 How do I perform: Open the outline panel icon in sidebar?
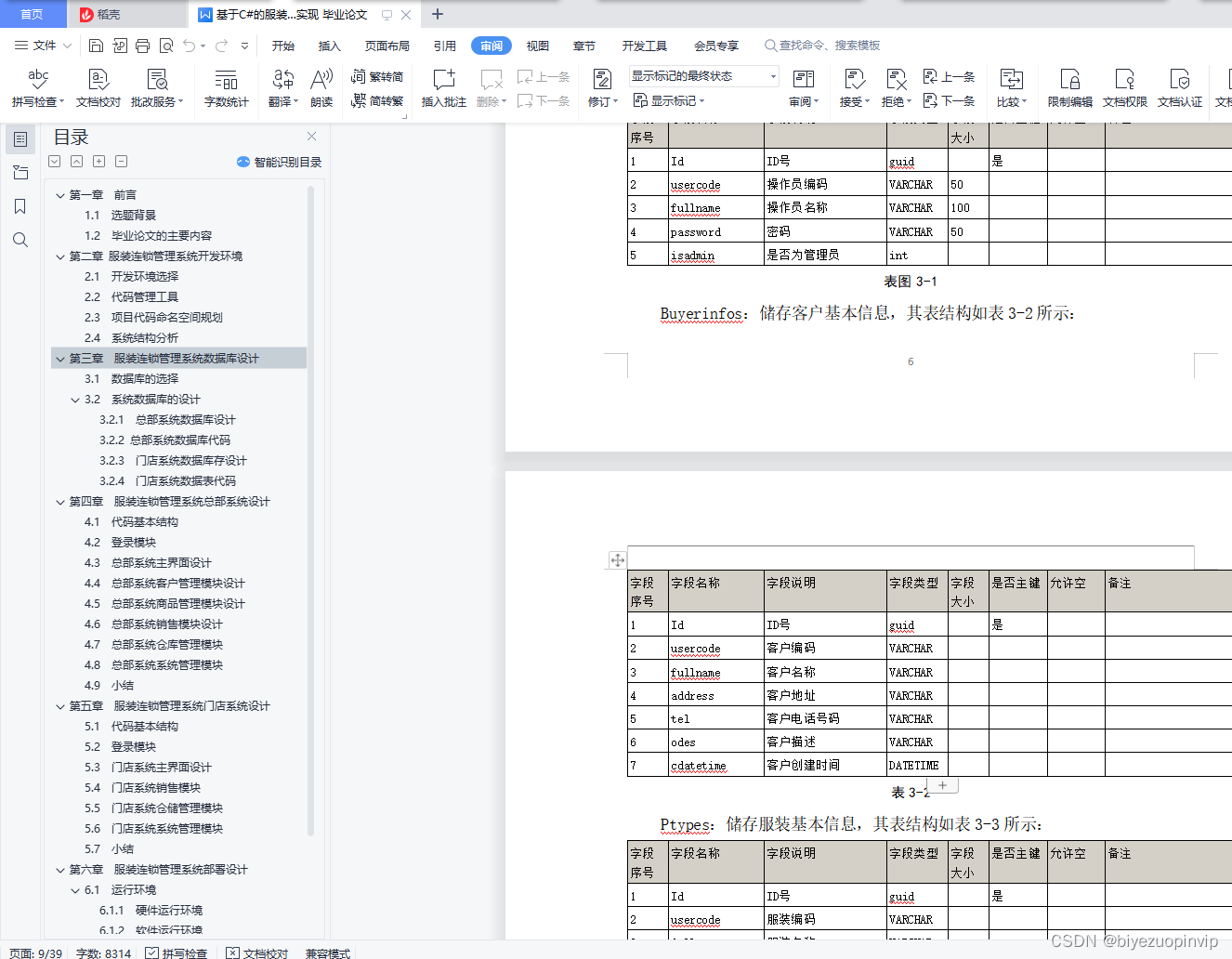[20, 139]
